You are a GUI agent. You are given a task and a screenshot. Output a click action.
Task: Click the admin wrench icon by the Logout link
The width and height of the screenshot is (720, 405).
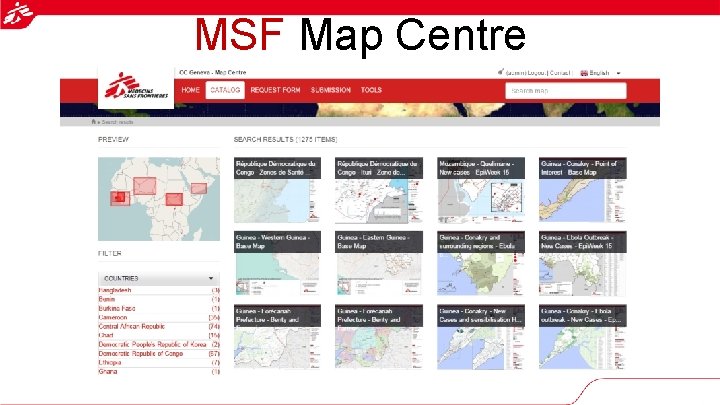coord(501,72)
